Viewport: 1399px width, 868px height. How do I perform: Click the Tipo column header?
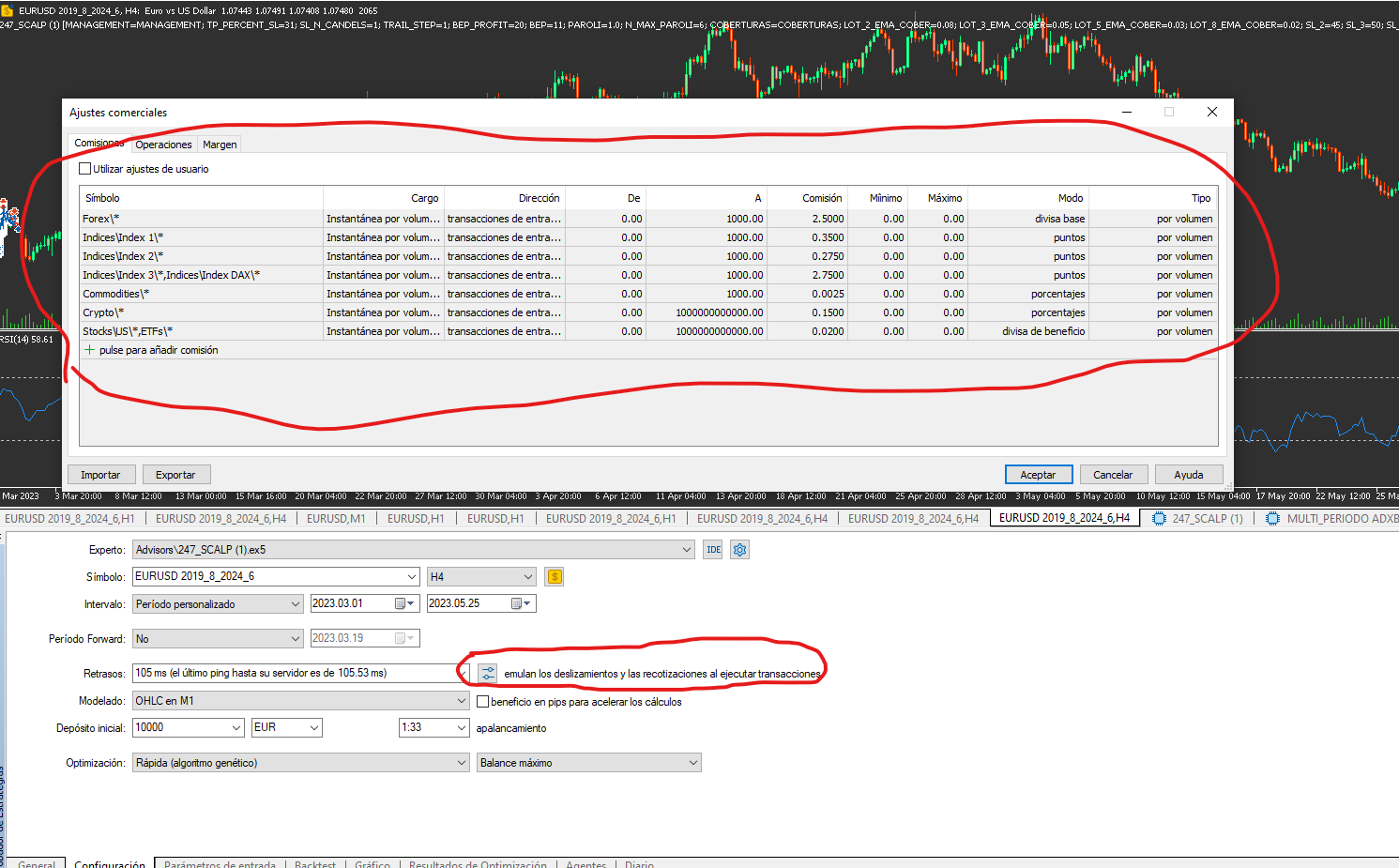point(1153,198)
